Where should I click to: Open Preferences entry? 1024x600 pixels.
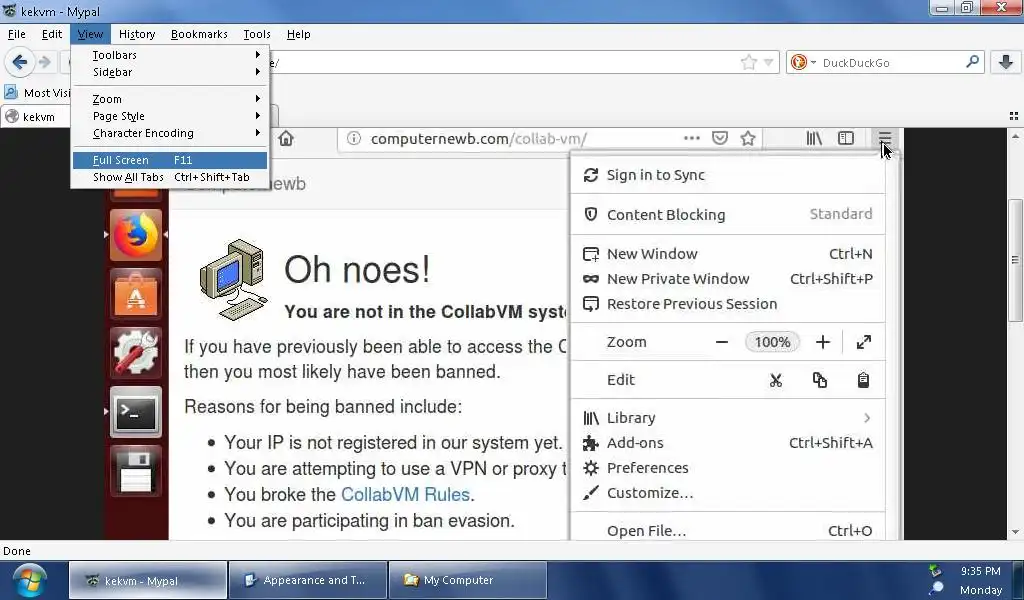[728, 468]
